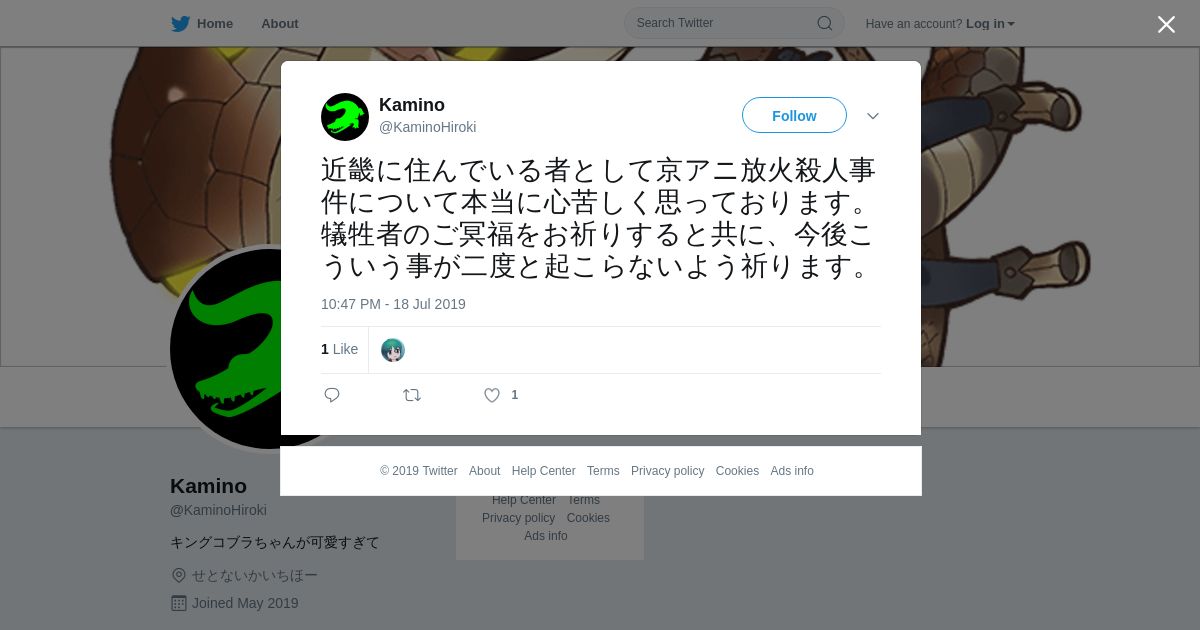Like the tweet with heart icon

(x=492, y=395)
